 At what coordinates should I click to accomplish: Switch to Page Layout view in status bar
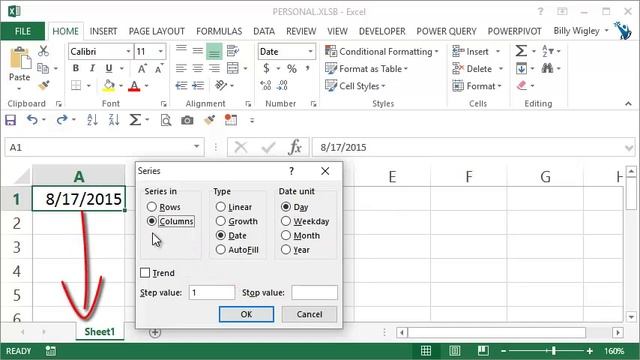tap(455, 351)
